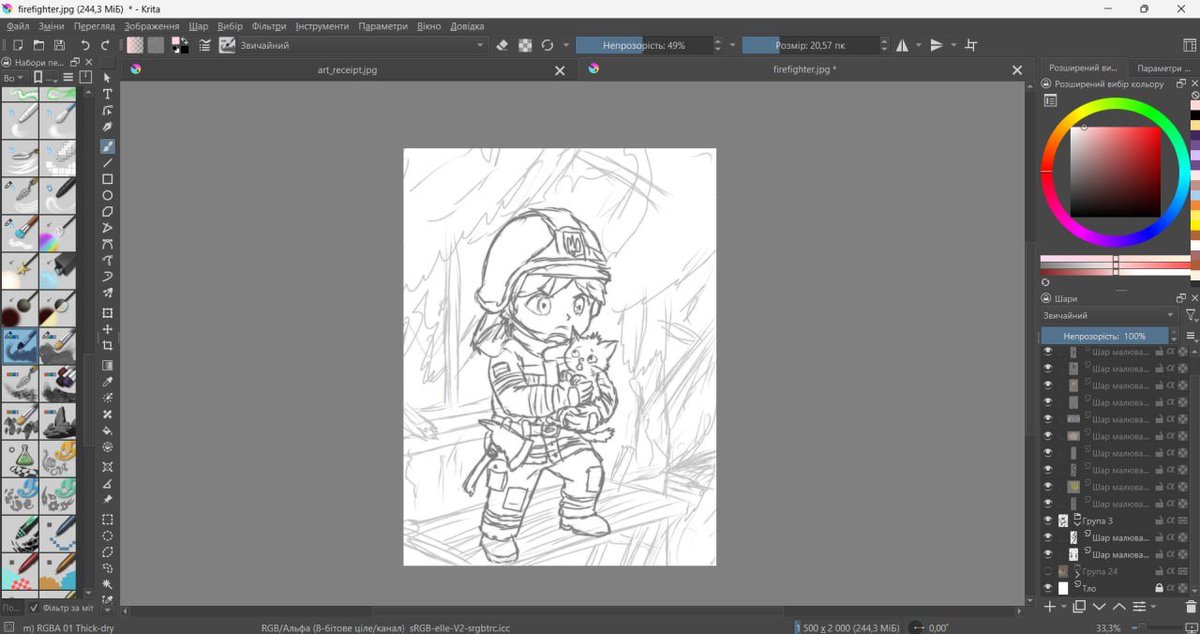This screenshot has height=634, width=1200.
Task: Move the layer down with chevron
Action: pos(1099,606)
